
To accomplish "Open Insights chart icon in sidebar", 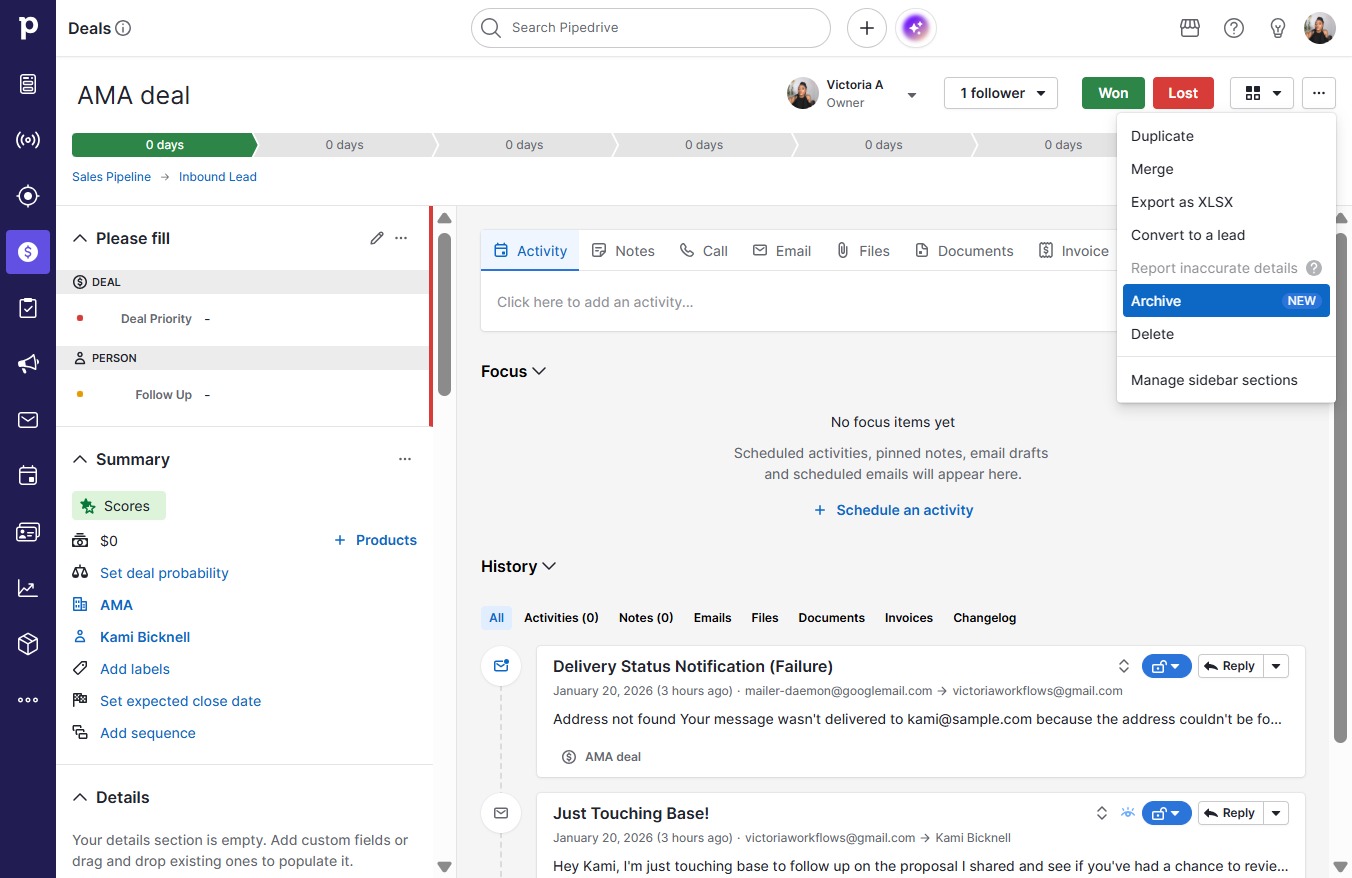I will tap(28, 588).
